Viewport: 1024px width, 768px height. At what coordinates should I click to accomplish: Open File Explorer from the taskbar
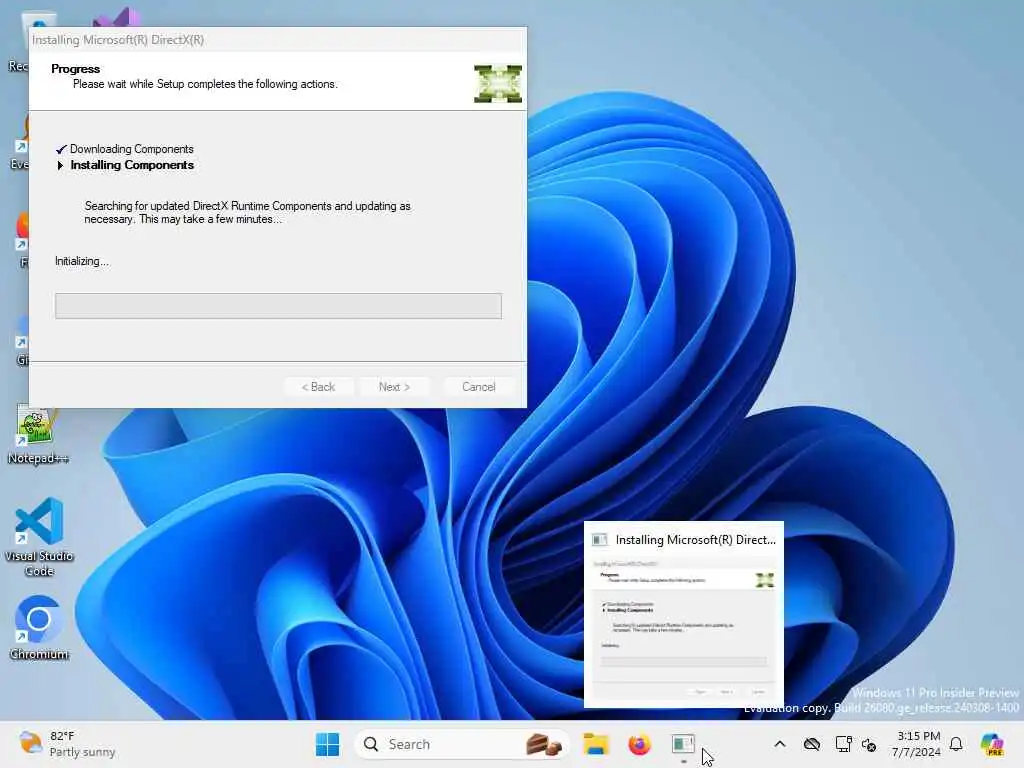pos(596,744)
